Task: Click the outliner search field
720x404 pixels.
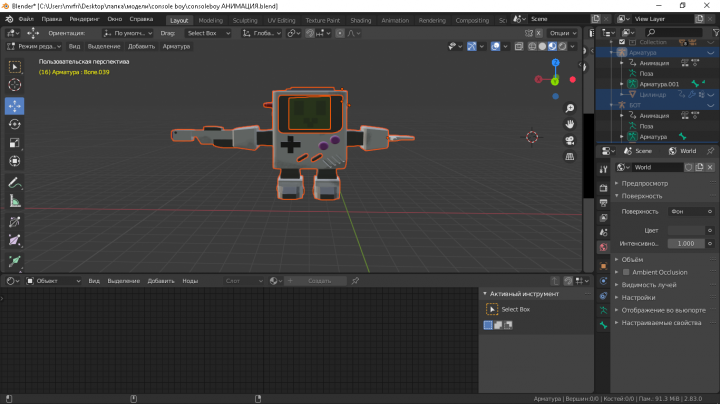Action: pos(674,33)
